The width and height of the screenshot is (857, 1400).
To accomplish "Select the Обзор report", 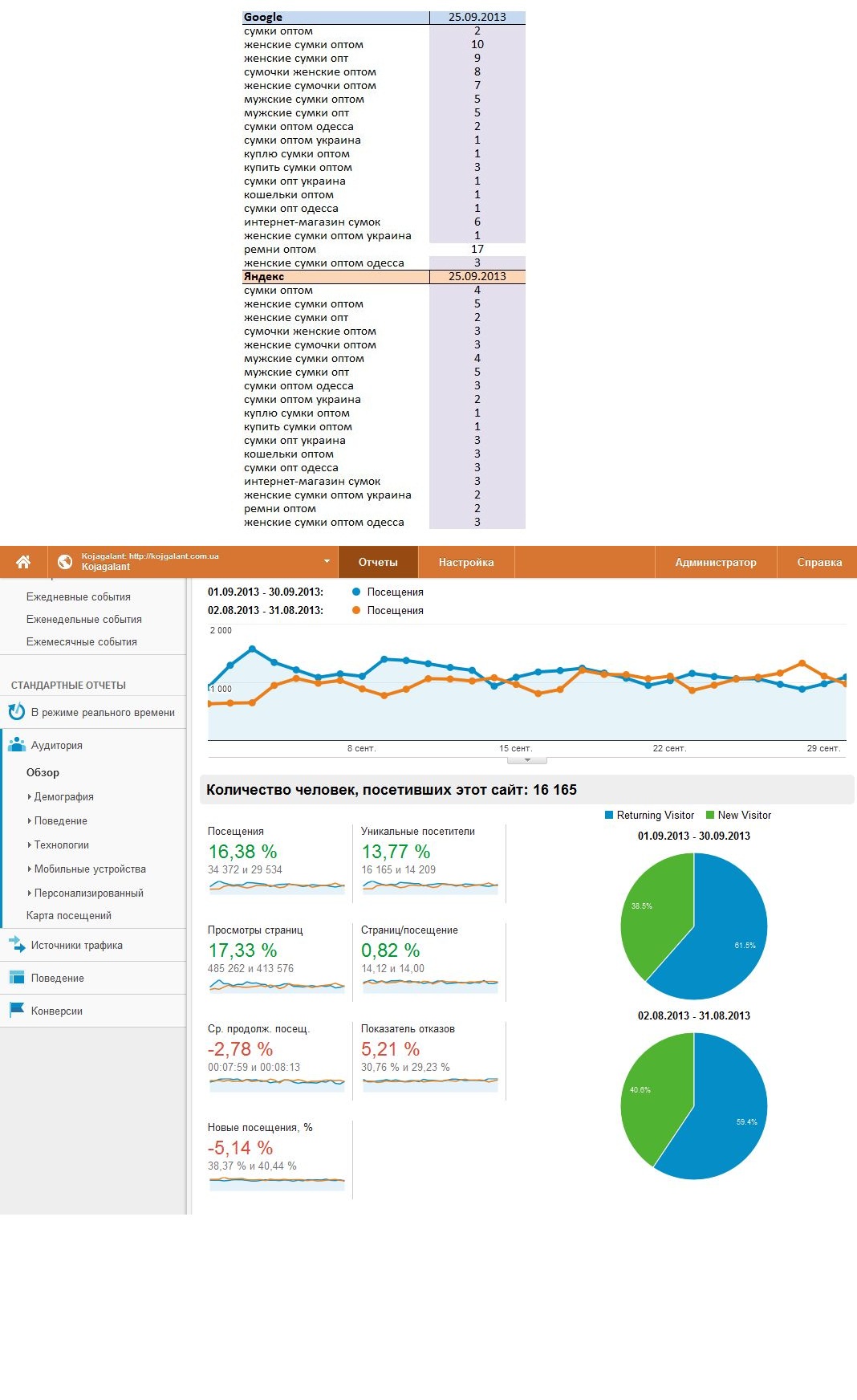I will click(43, 772).
